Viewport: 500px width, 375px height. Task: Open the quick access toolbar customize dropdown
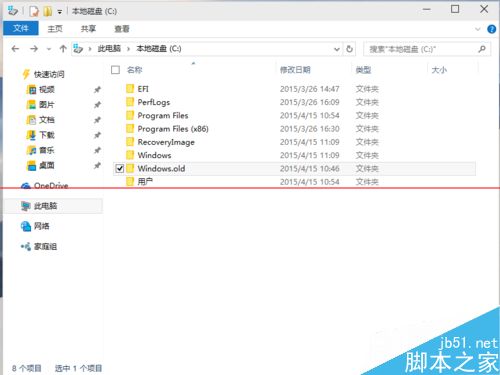click(x=59, y=12)
